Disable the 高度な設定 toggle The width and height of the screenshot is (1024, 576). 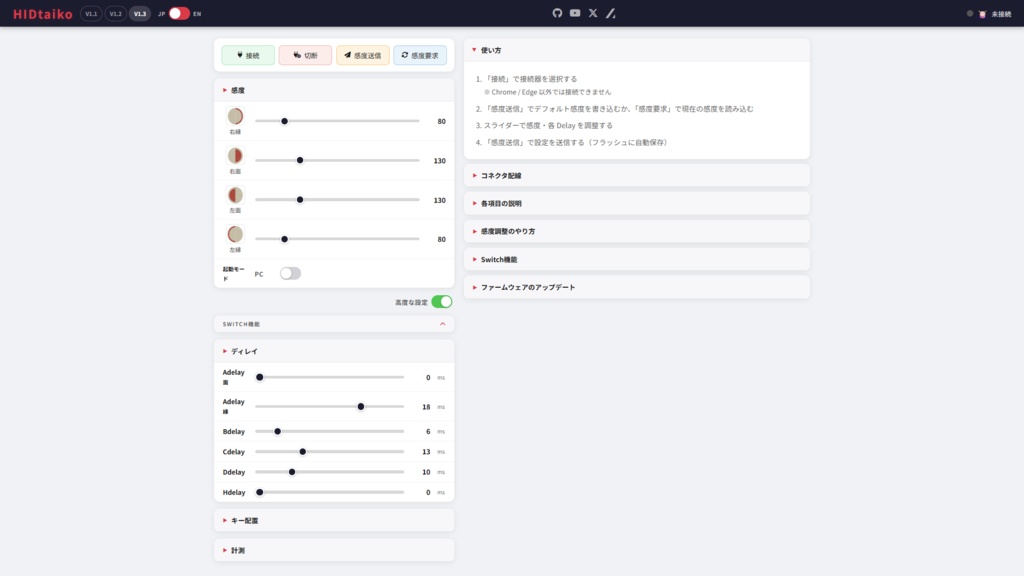pyautogui.click(x=441, y=302)
